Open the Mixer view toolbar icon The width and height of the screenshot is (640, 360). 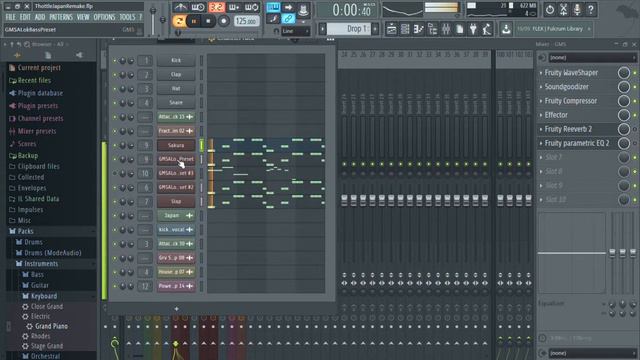[x=446, y=29]
